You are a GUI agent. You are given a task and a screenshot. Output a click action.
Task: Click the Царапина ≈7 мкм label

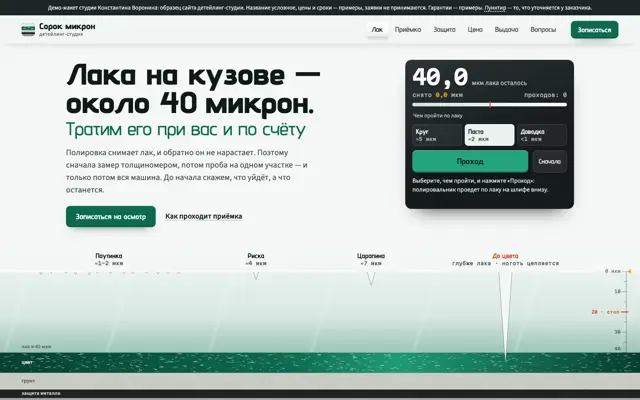371,259
